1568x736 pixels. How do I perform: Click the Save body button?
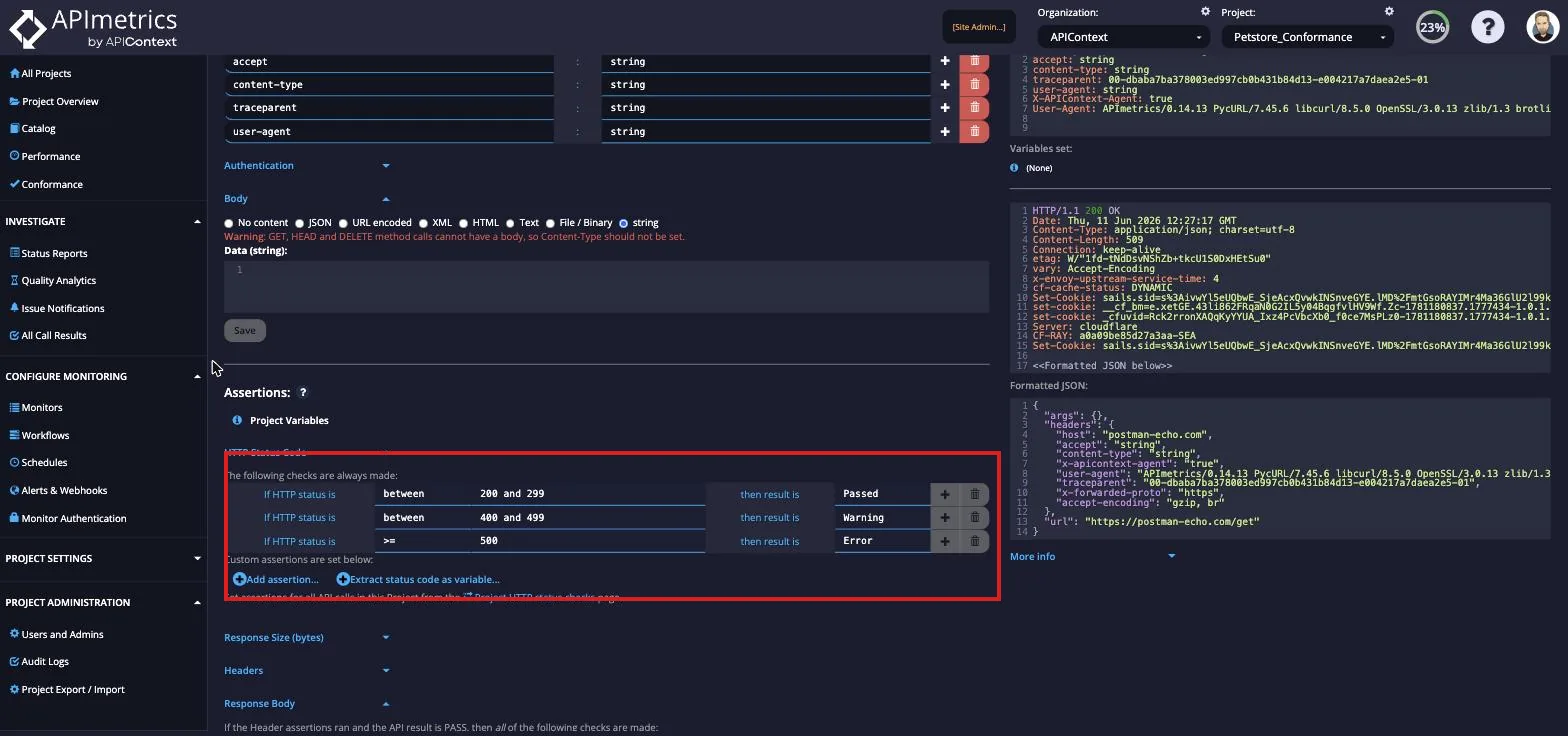tap(245, 331)
